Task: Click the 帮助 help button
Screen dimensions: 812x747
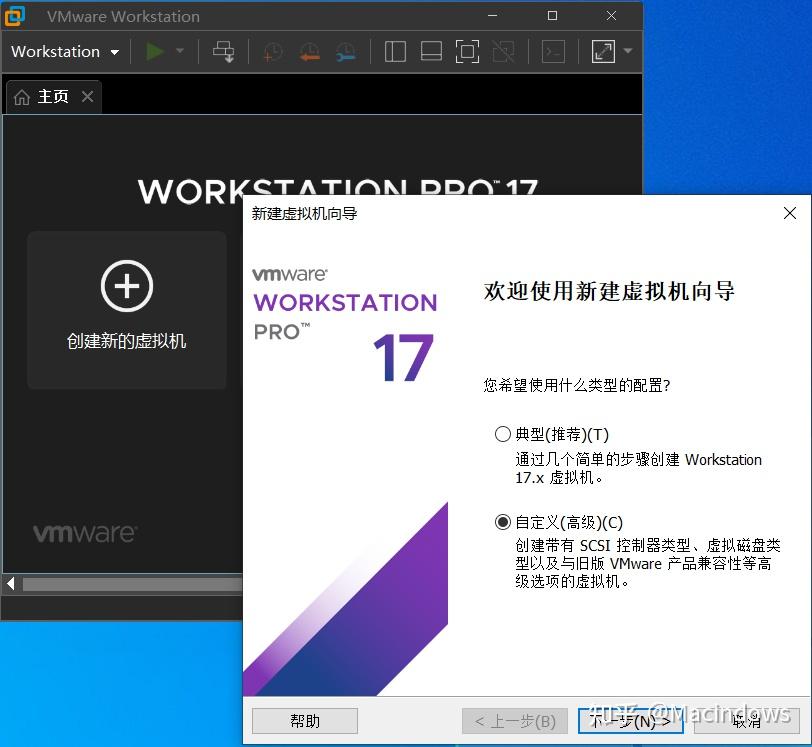Action: coord(305,721)
